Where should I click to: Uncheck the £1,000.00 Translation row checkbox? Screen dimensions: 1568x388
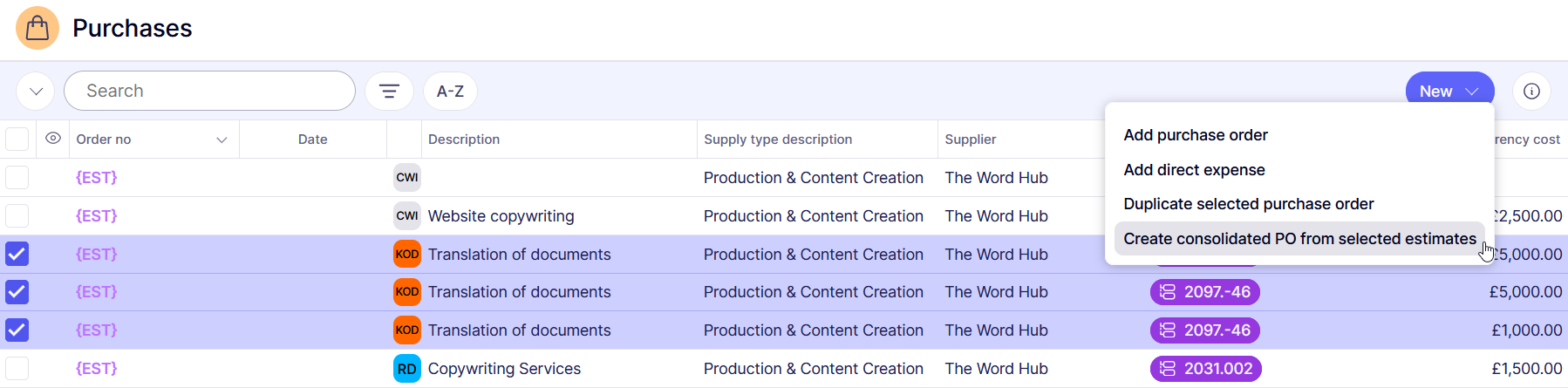pos(17,330)
